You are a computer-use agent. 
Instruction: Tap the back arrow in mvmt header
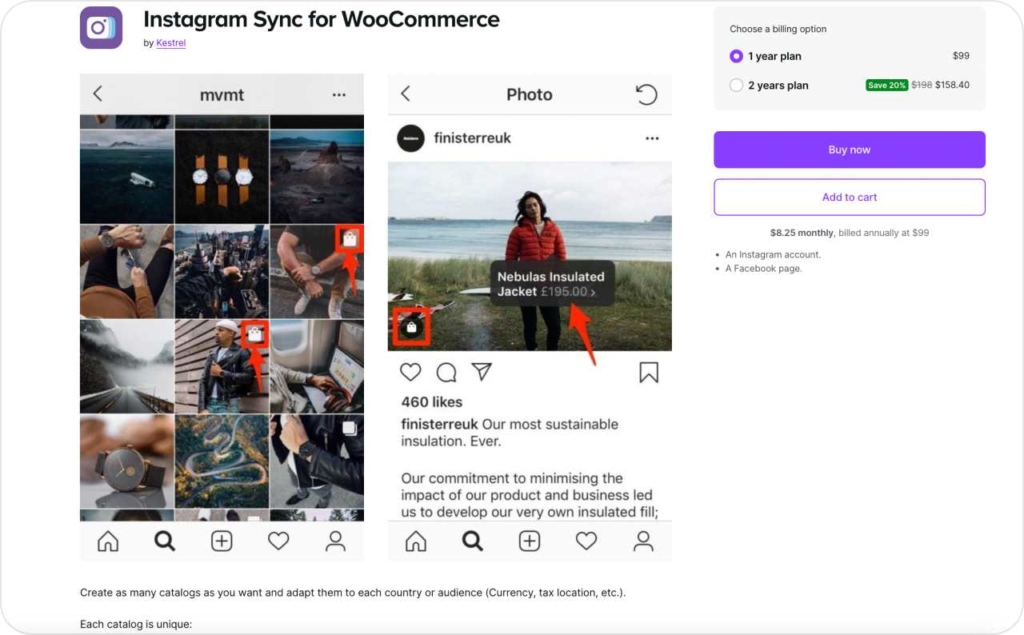pos(98,93)
